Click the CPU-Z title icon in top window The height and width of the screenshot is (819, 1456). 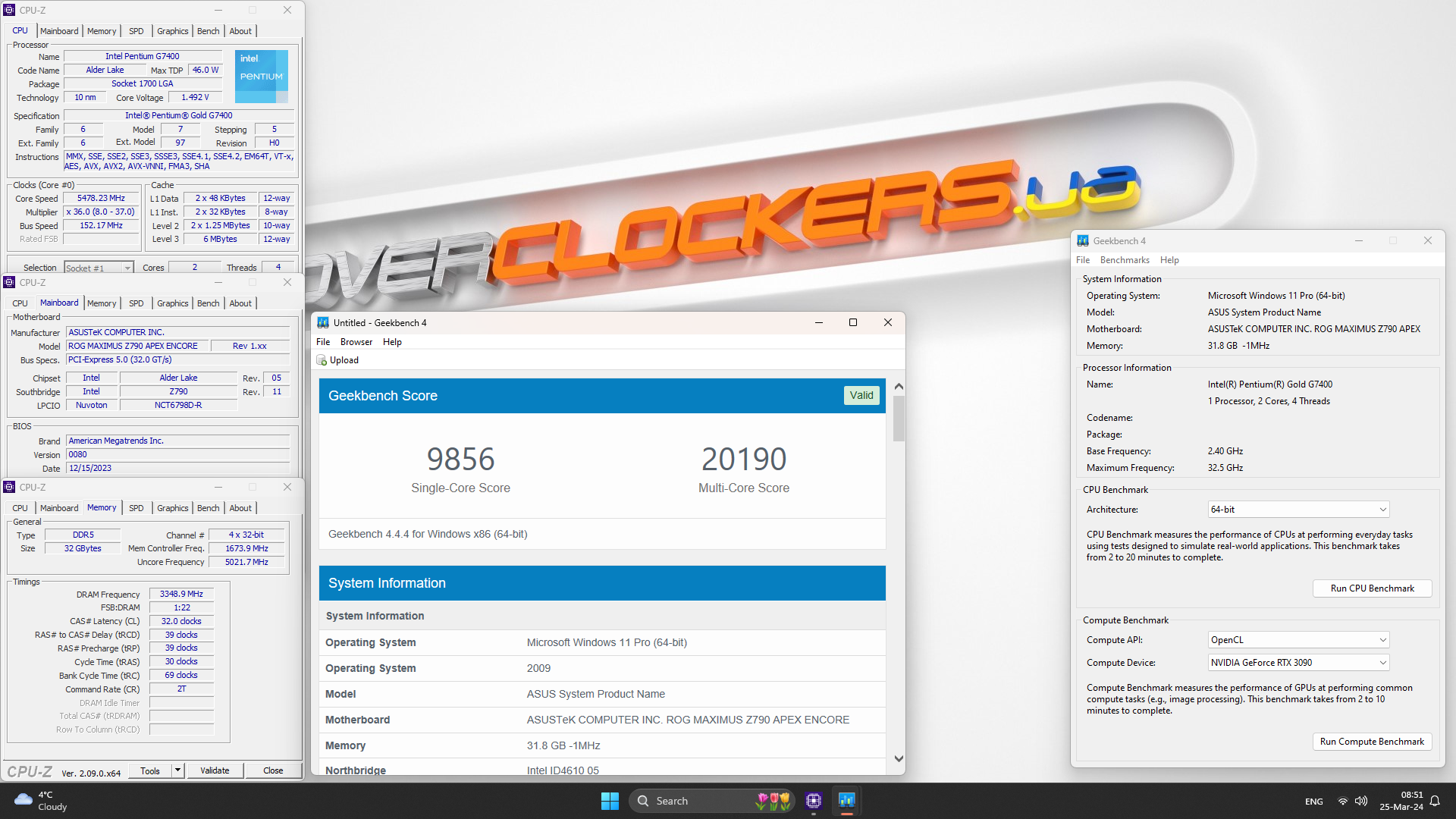click(x=10, y=10)
